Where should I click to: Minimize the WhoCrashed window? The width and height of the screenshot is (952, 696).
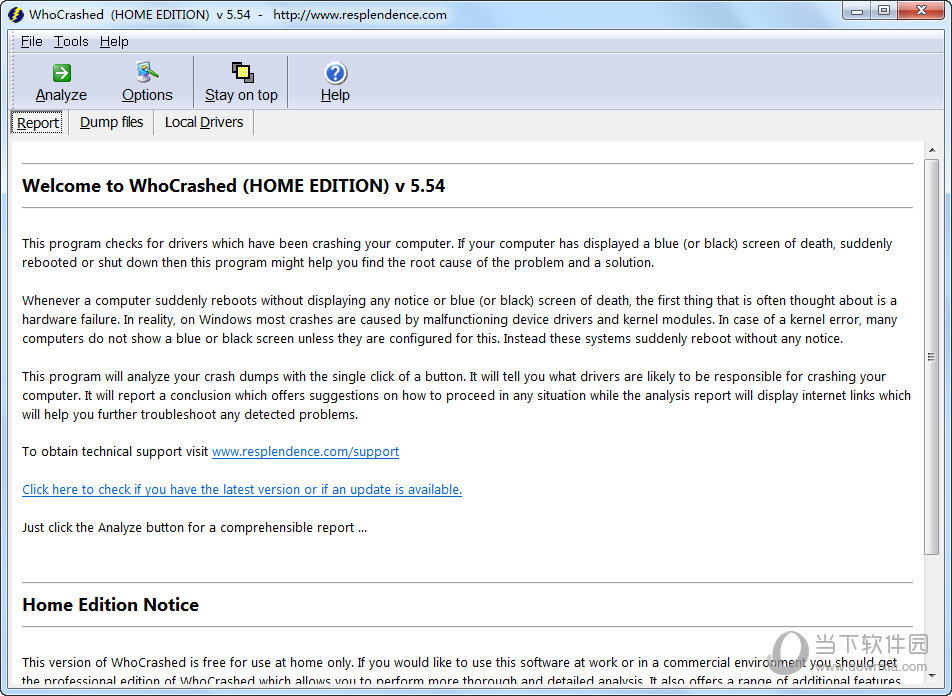pos(857,11)
